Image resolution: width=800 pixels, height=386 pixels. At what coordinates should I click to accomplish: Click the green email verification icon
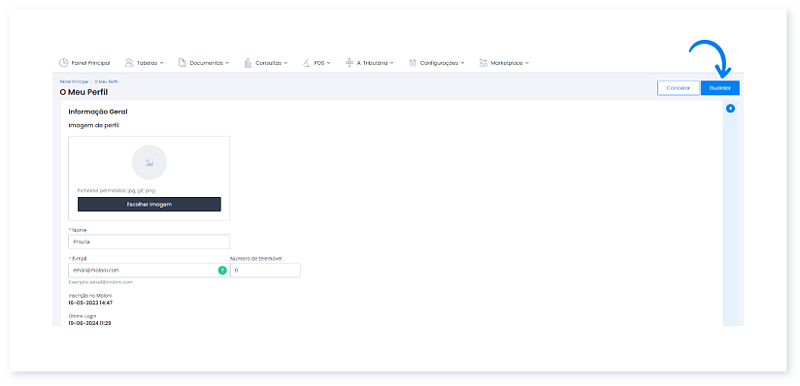[222, 270]
